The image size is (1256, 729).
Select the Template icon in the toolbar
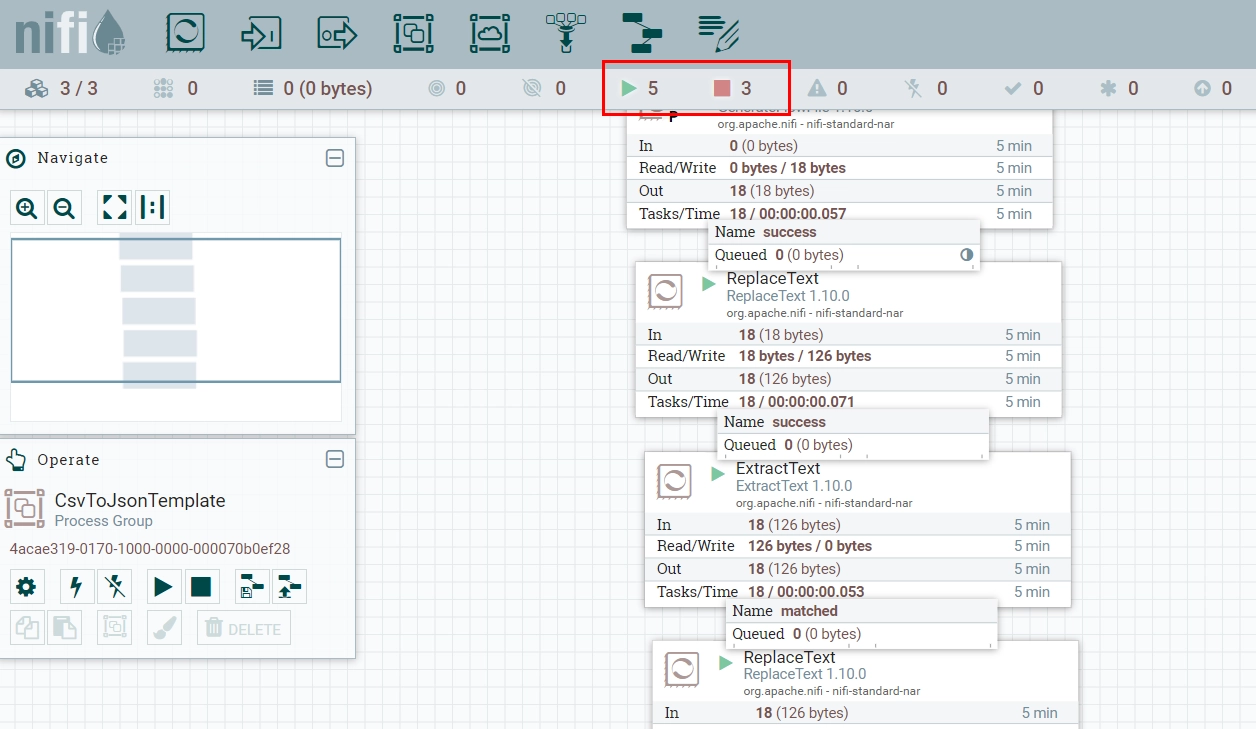click(x=642, y=33)
